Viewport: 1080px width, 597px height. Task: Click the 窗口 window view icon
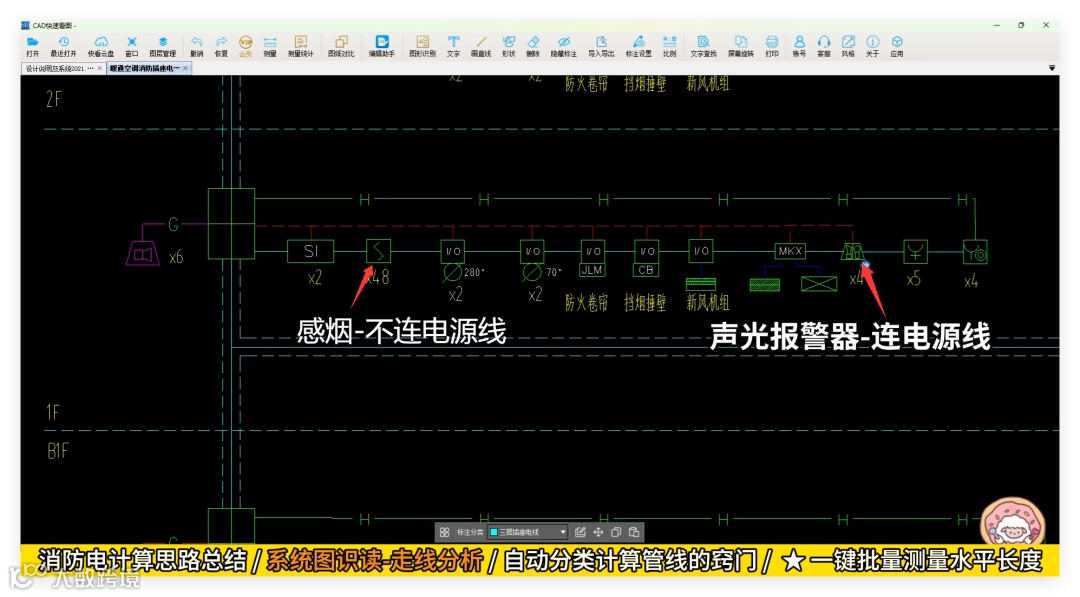click(x=132, y=46)
